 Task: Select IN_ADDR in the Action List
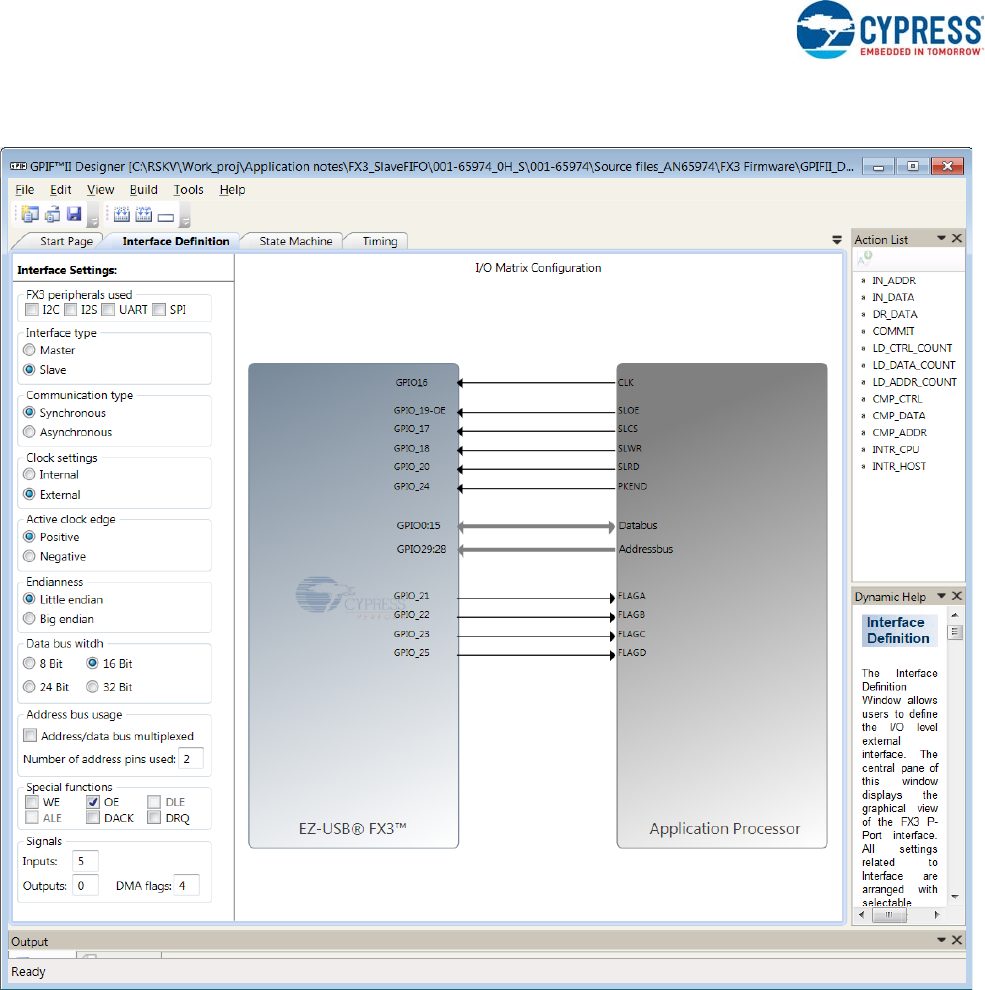click(x=893, y=280)
